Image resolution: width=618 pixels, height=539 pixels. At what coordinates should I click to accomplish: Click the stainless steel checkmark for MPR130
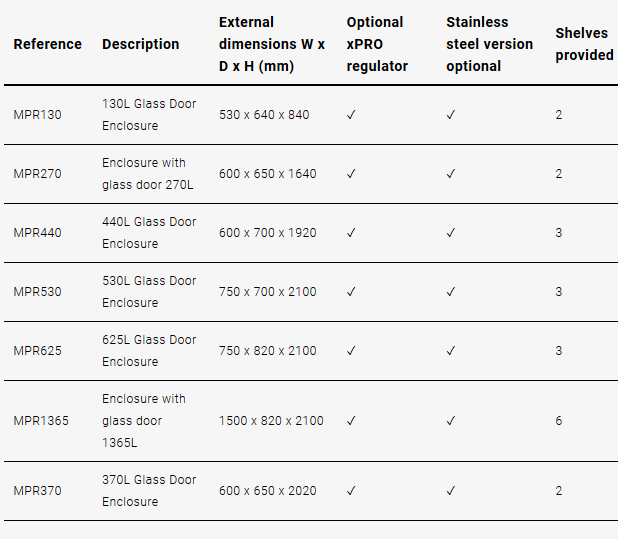[x=451, y=115]
